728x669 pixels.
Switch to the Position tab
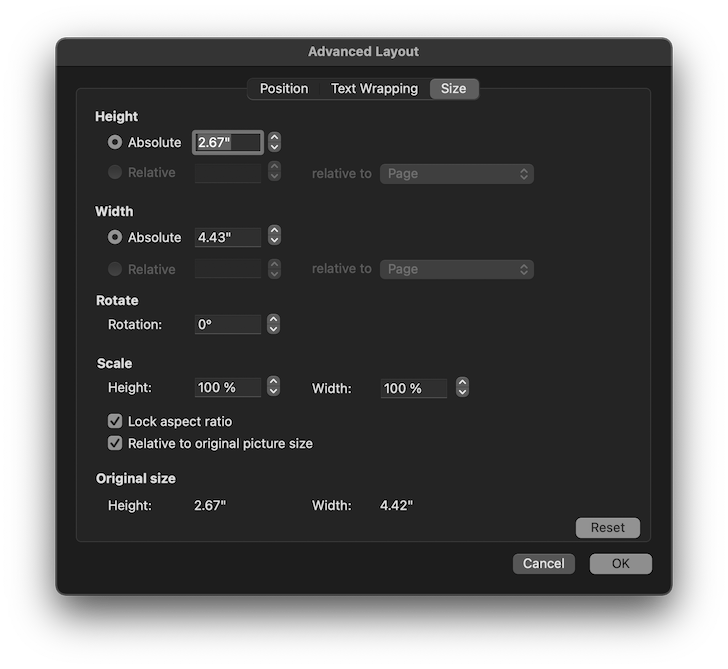point(284,89)
